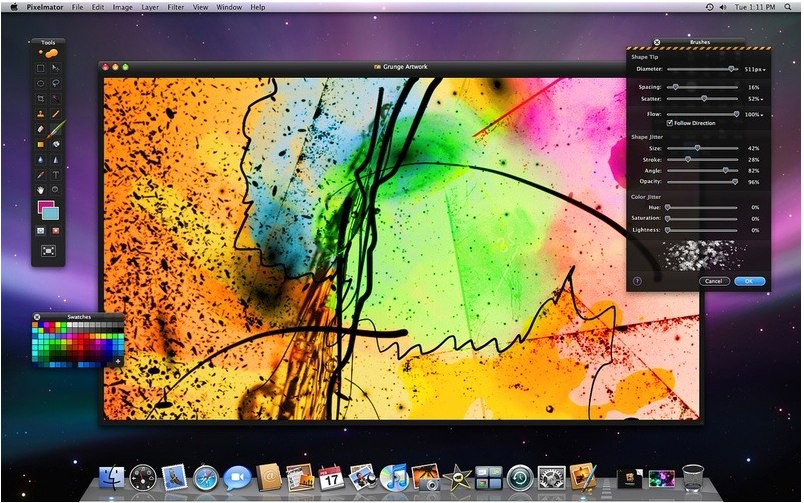Toggle the red mask mode button in Tools
This screenshot has height=503, width=804.
click(x=56, y=231)
